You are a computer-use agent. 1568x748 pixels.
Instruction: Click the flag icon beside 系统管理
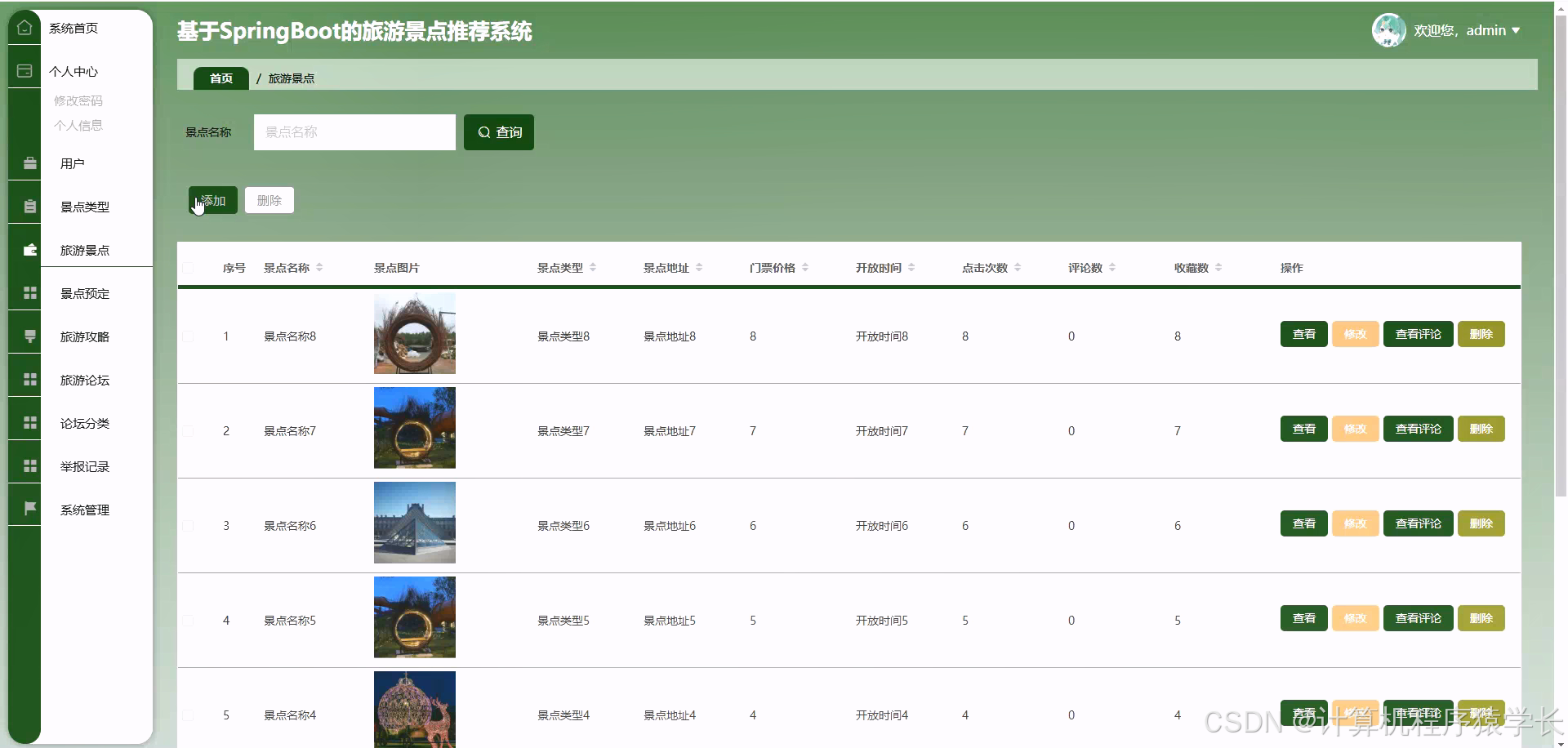pyautogui.click(x=30, y=506)
